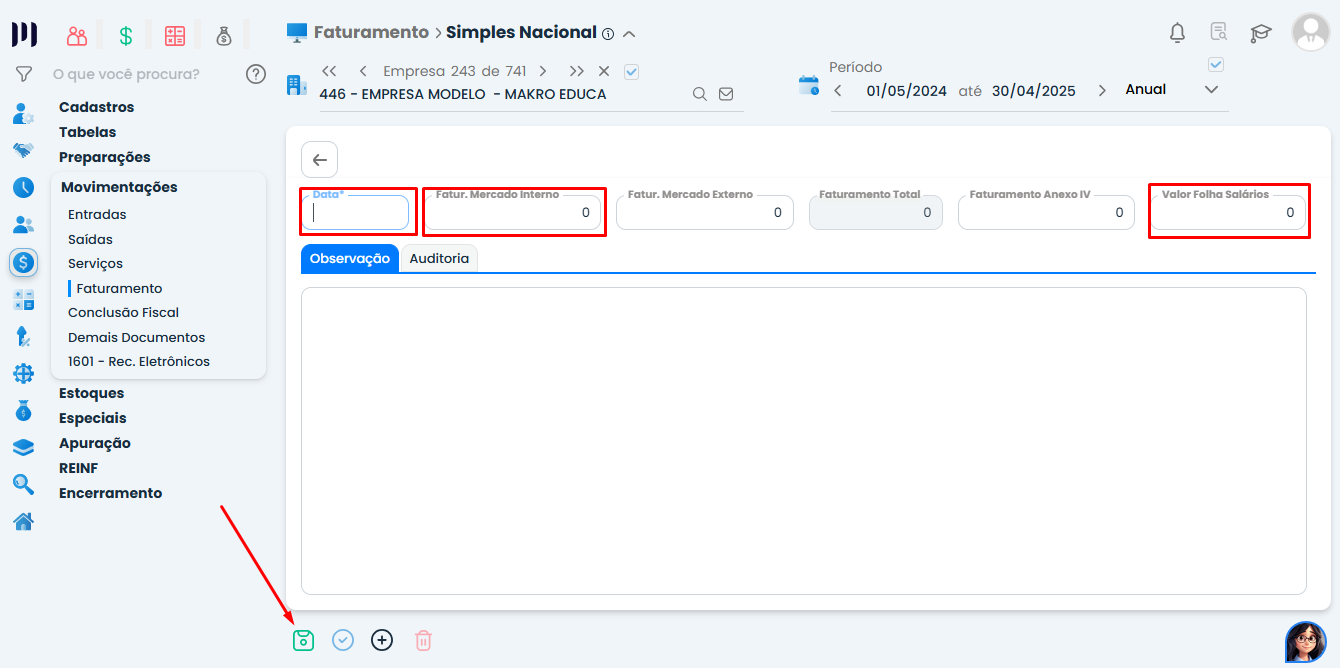Open the document search icon in the header

(1219, 32)
